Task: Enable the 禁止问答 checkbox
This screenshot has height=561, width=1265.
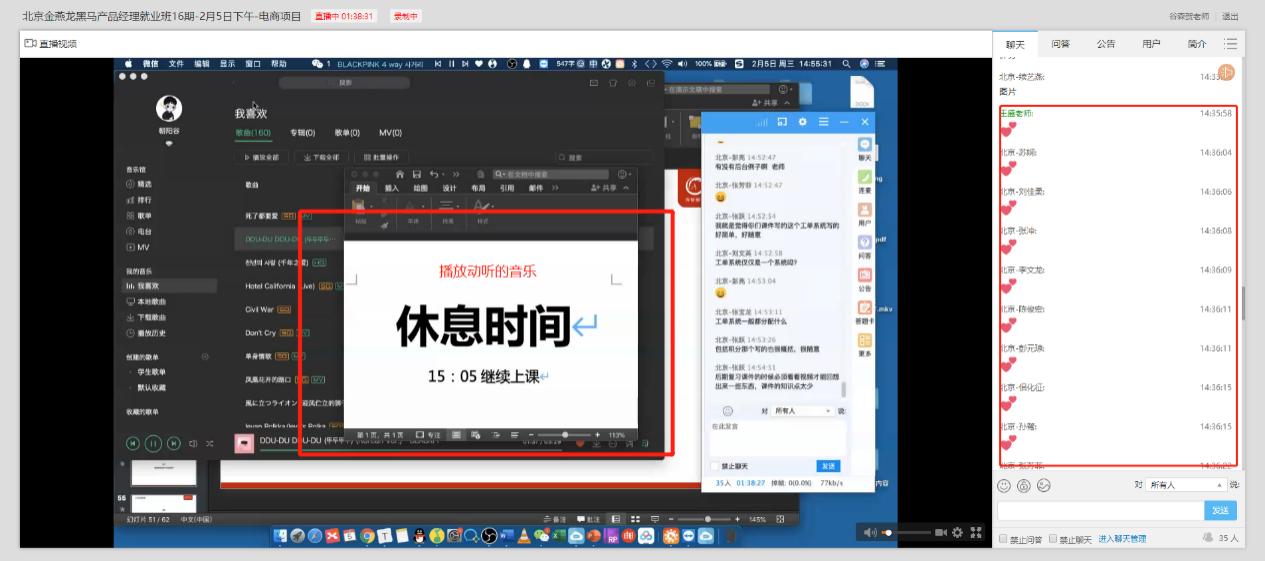Action: click(1003, 540)
